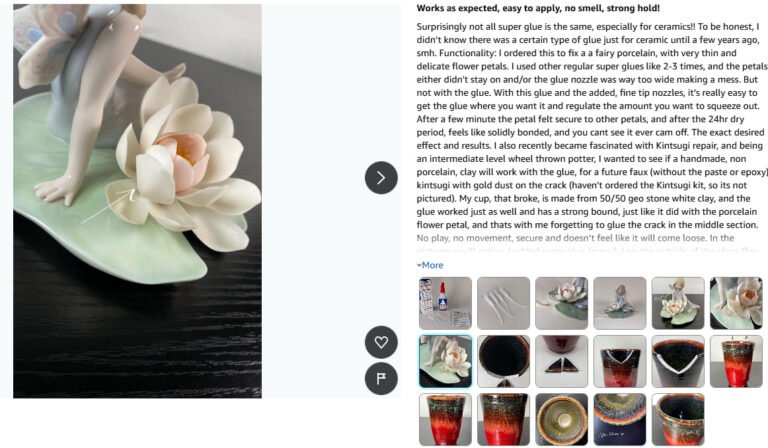Go to next review image arrow
Viewport: 768px width, 448px height.
[x=381, y=178]
